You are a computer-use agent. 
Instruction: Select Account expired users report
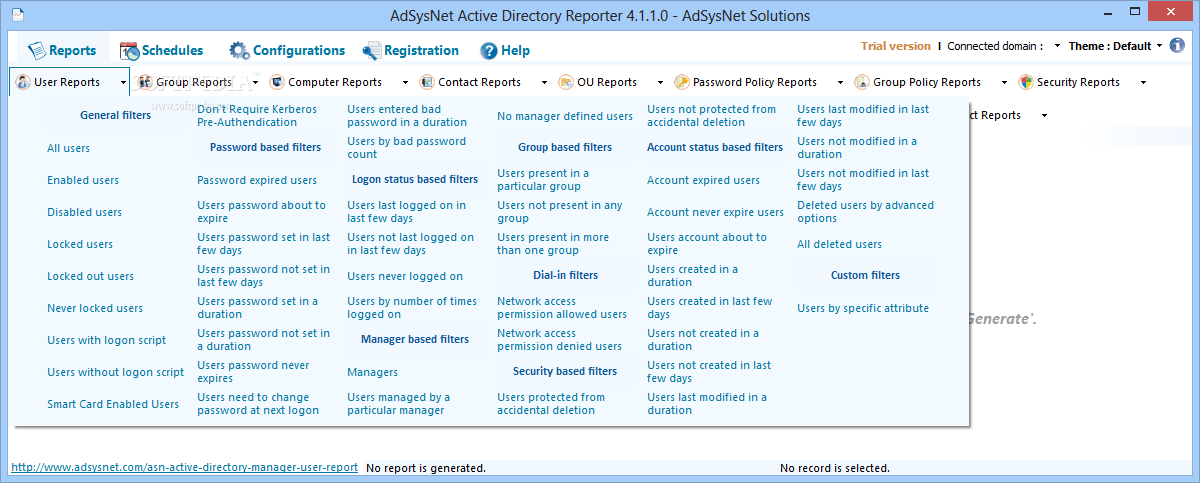(703, 180)
